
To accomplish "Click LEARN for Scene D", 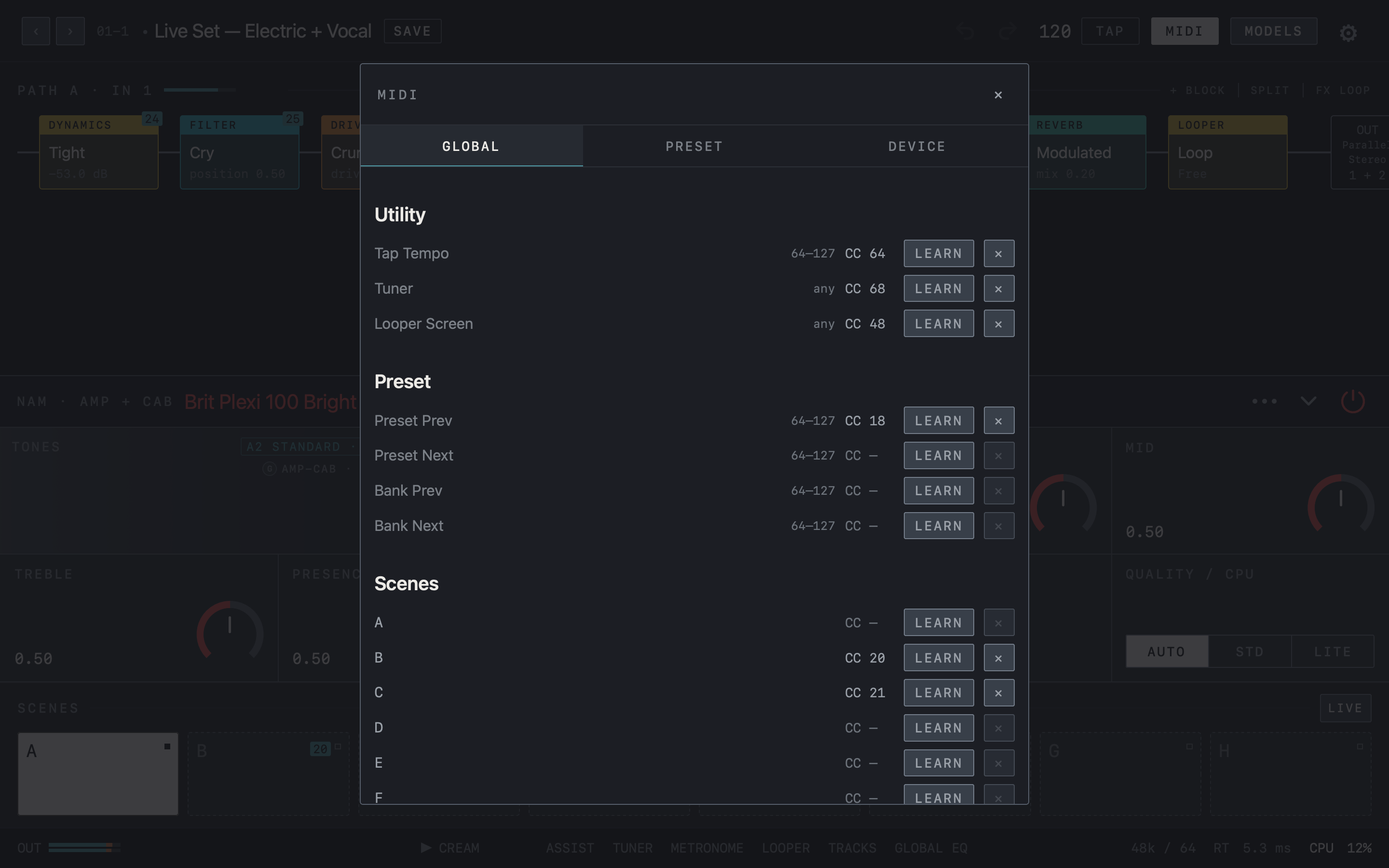I will click(939, 728).
